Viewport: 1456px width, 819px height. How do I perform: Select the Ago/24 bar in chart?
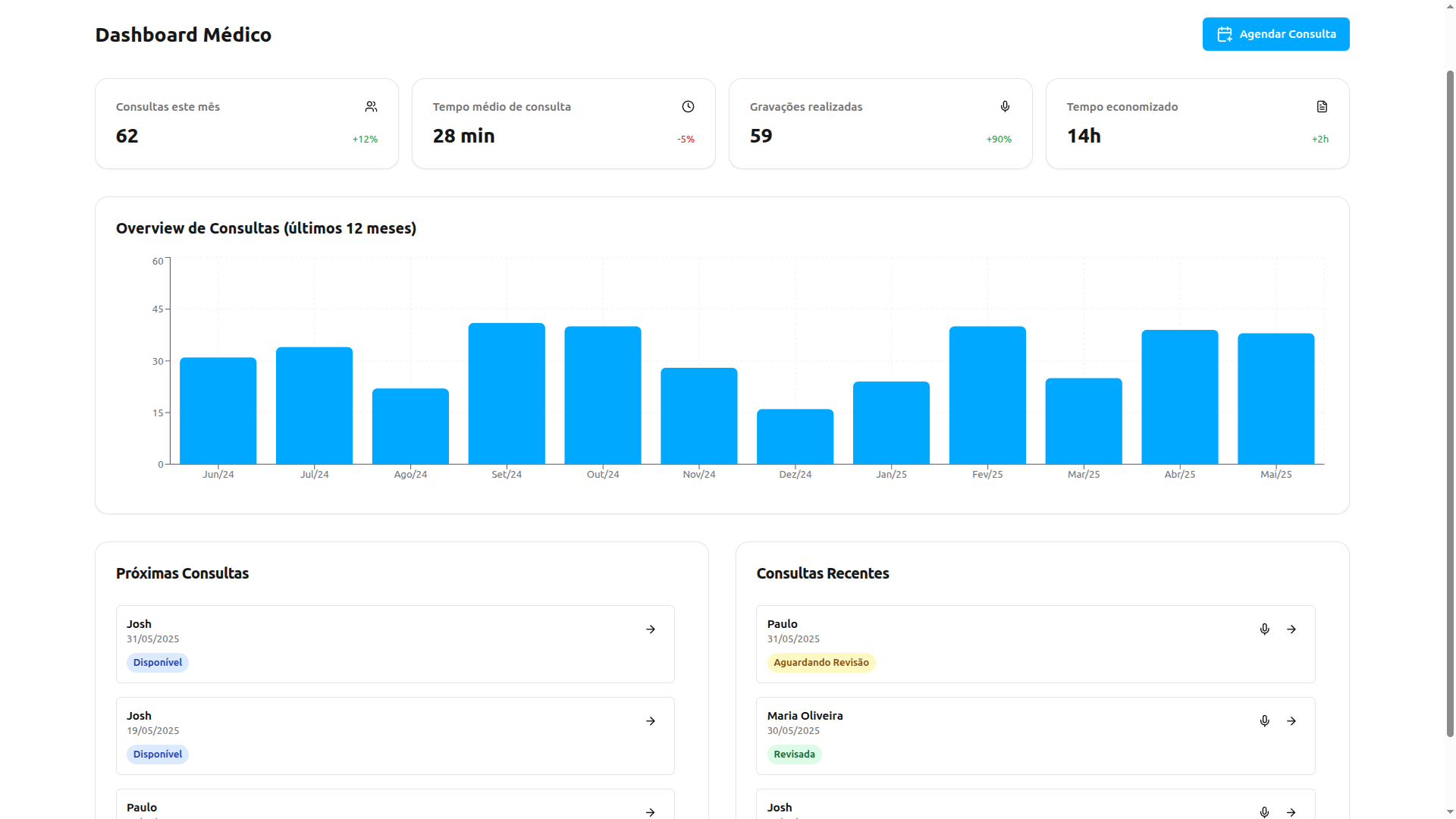point(410,426)
